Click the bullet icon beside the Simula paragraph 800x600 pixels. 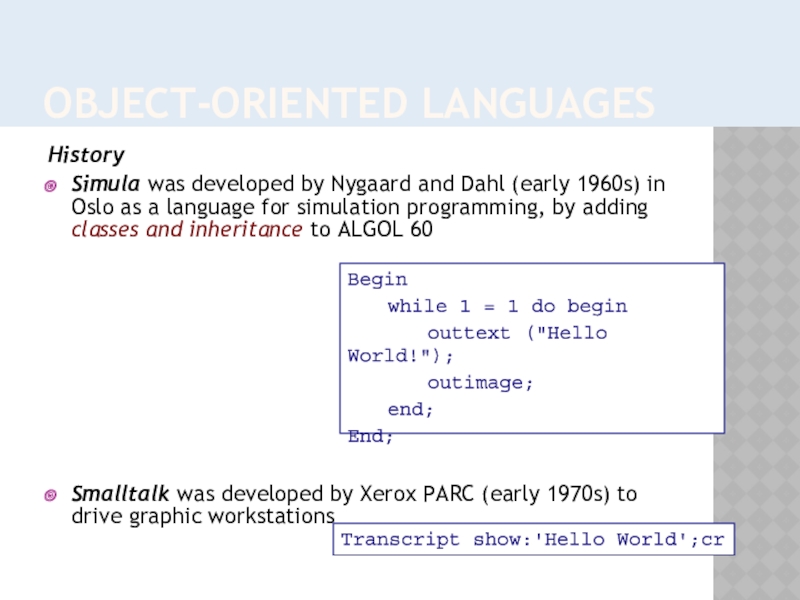pyautogui.click(x=51, y=186)
